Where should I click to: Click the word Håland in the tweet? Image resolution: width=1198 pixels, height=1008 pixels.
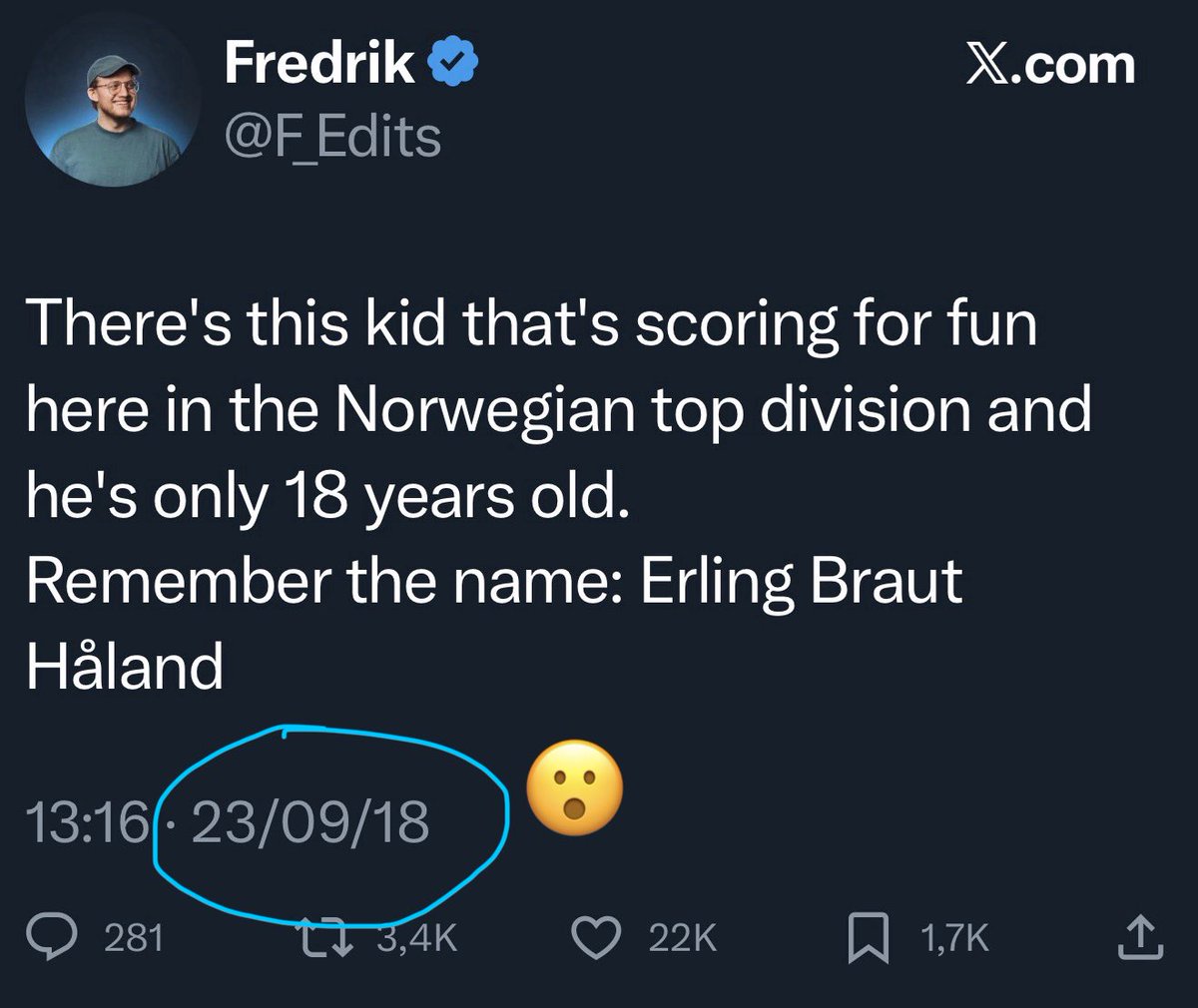(x=125, y=666)
